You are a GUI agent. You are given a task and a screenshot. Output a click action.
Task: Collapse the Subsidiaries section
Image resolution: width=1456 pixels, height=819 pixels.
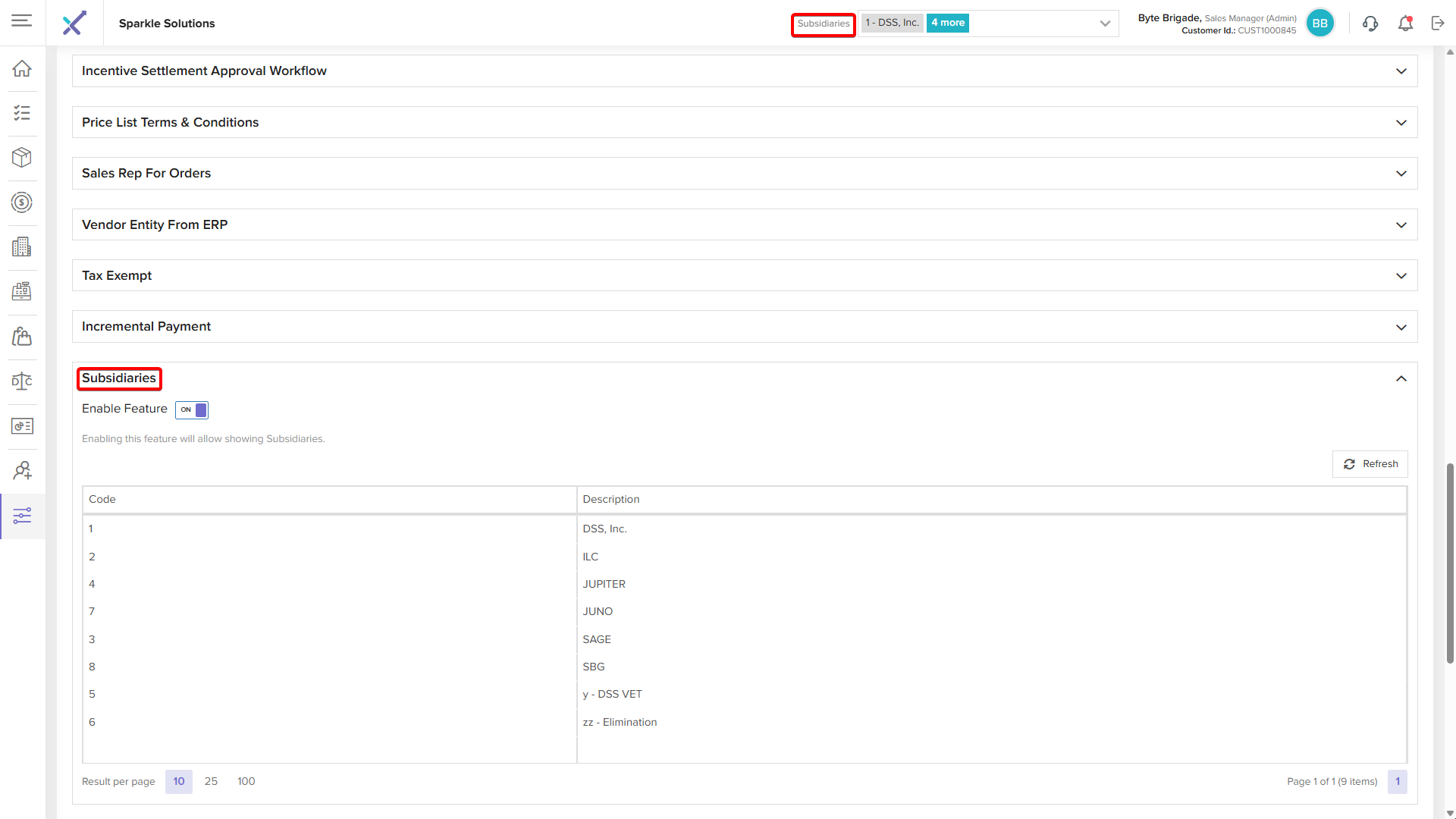1401,378
